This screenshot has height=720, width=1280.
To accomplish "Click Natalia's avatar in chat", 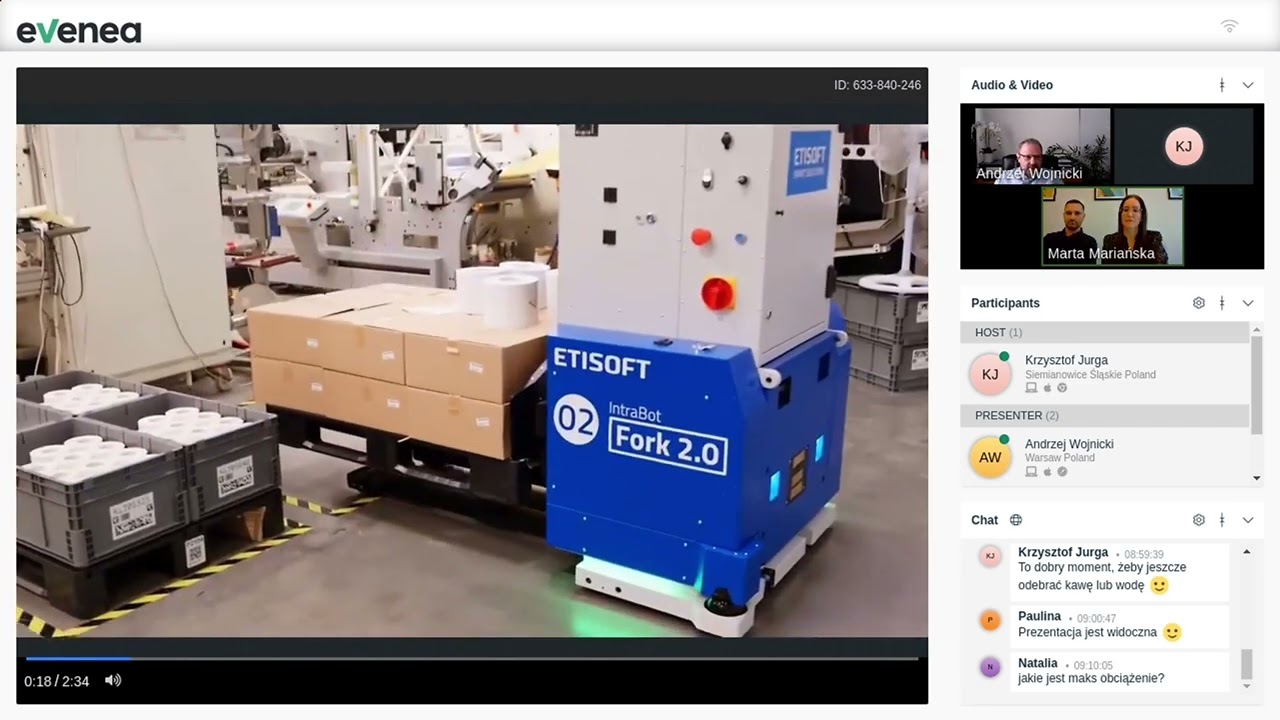I will 990,667.
